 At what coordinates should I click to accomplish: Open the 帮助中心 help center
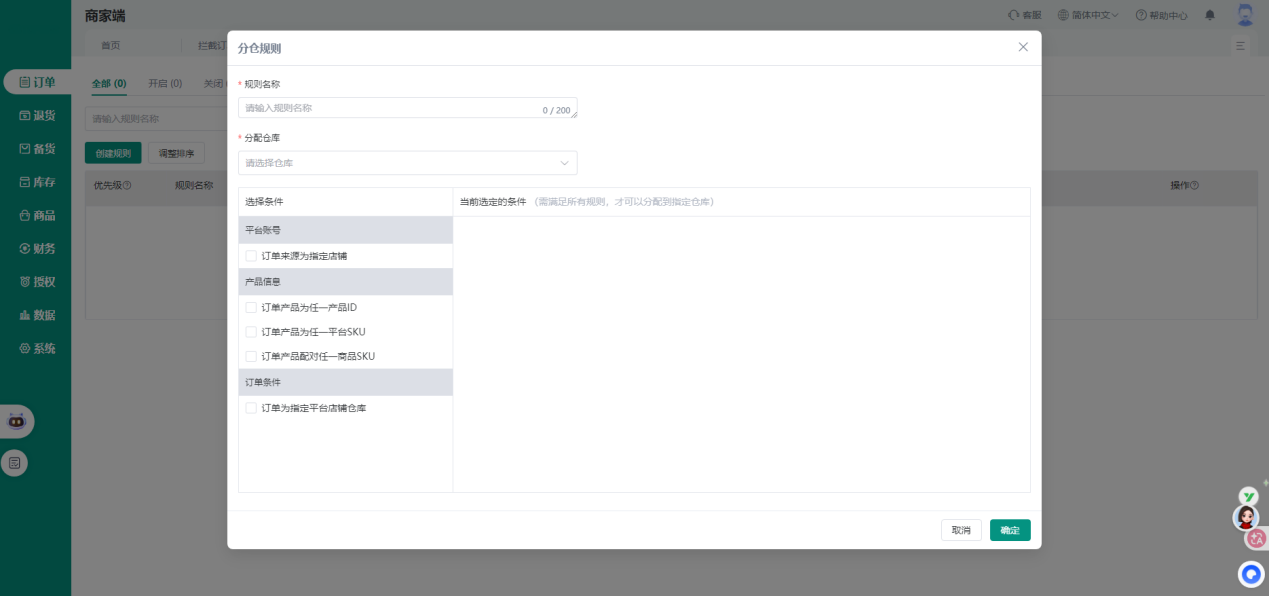point(1162,15)
